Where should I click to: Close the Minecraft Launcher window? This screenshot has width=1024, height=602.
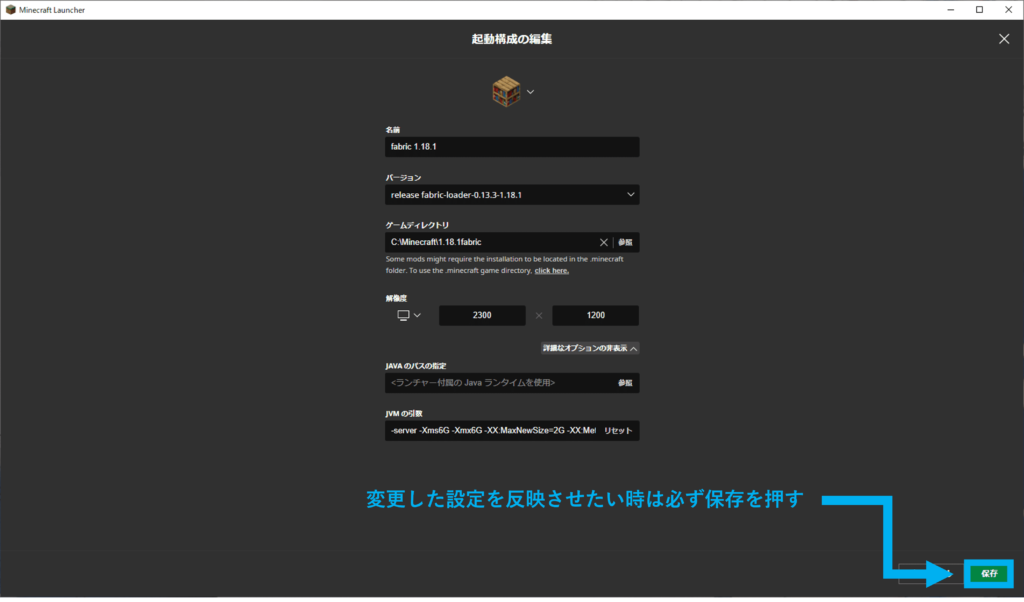(x=1008, y=10)
